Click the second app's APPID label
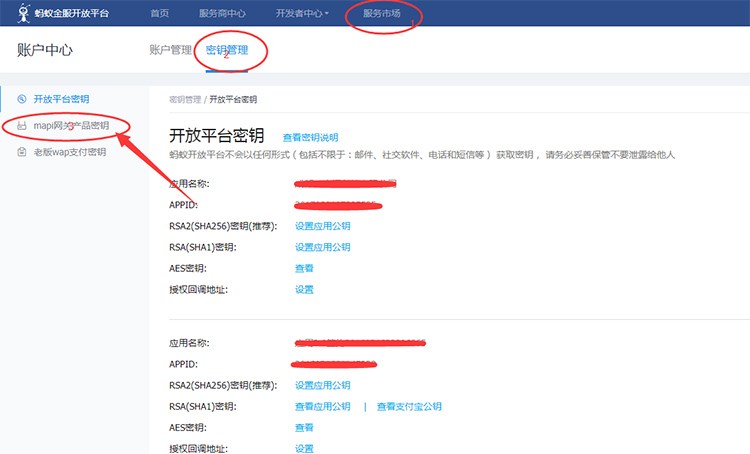The height and width of the screenshot is (454, 750). click(183, 364)
